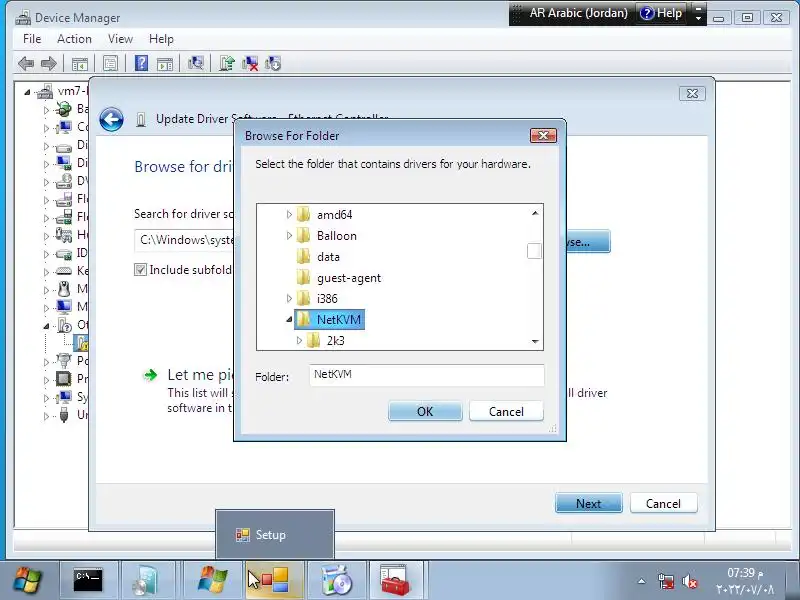
Task: Click the Uninstall device toolbar icon
Action: click(250, 63)
